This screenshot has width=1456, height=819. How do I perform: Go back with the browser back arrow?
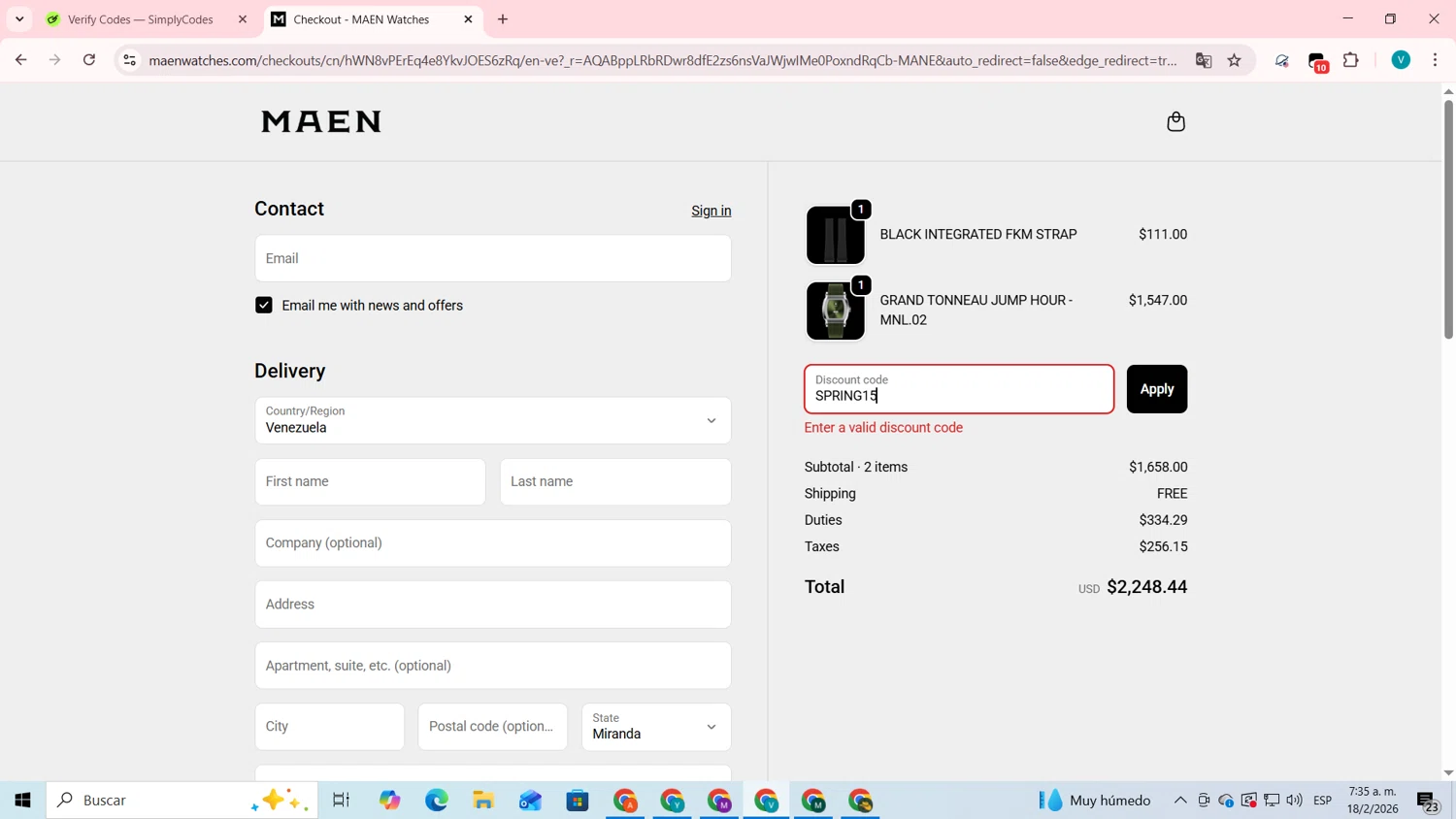(x=20, y=60)
